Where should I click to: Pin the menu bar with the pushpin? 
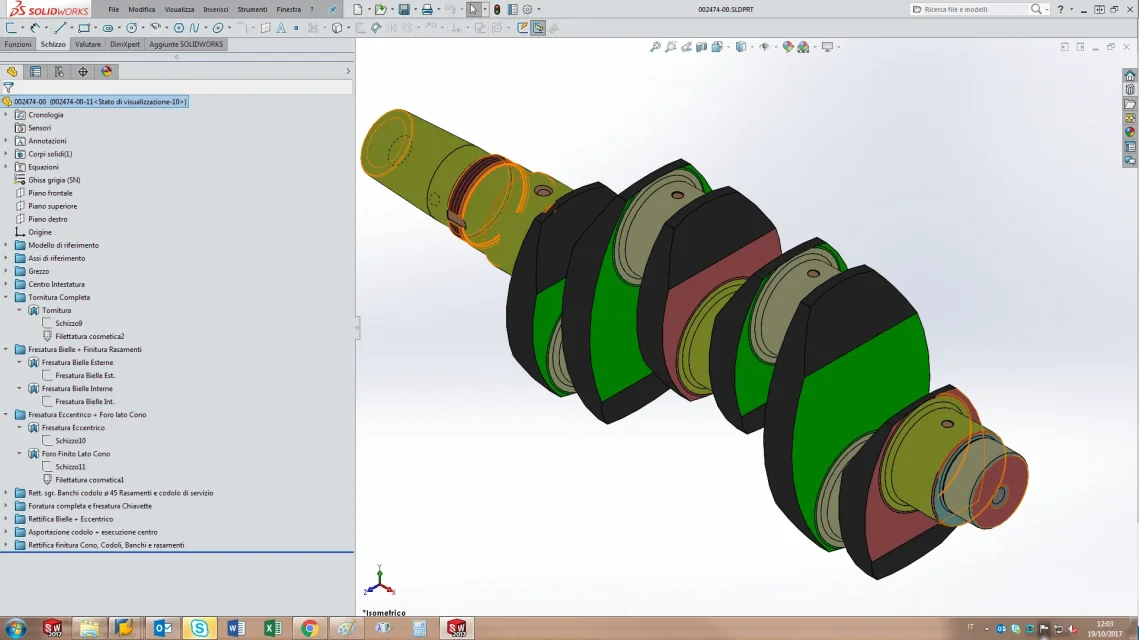click(x=333, y=9)
